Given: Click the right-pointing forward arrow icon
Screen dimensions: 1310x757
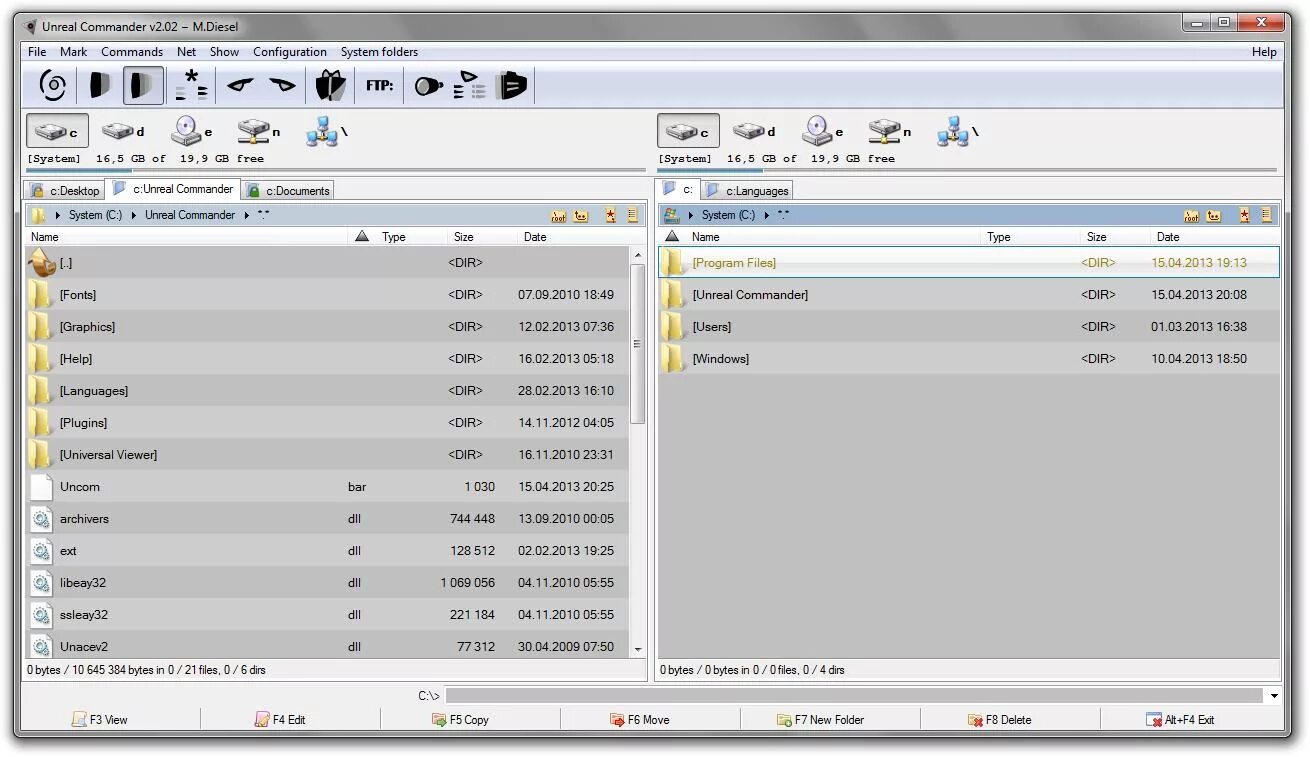Looking at the screenshot, I should [x=283, y=85].
